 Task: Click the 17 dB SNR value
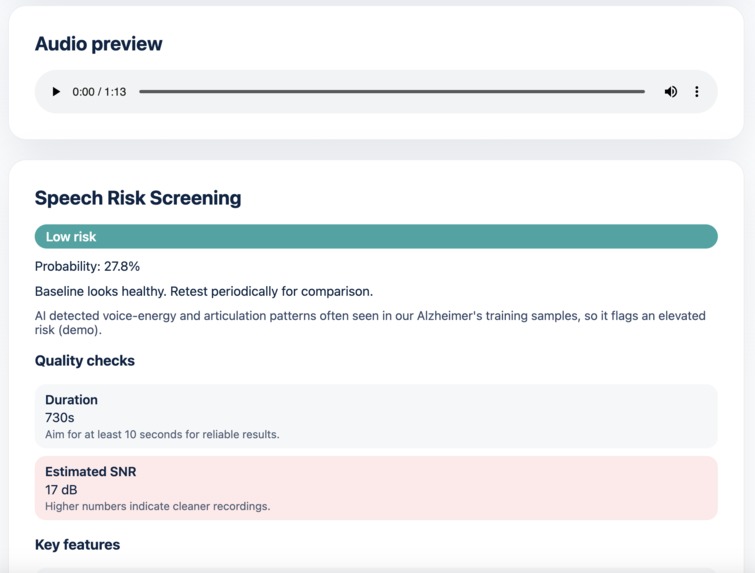[x=61, y=490]
